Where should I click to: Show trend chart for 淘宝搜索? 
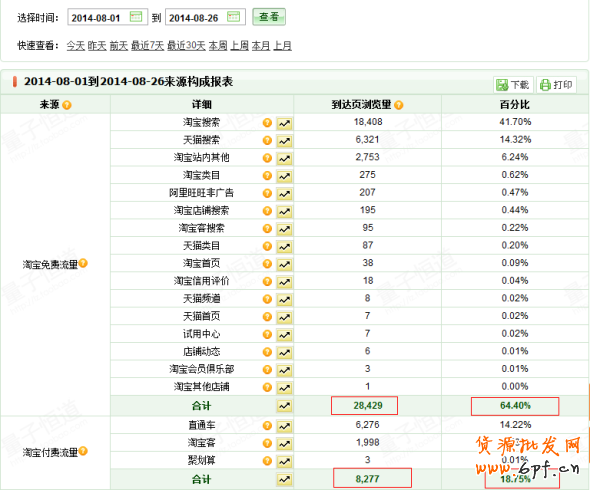284,123
